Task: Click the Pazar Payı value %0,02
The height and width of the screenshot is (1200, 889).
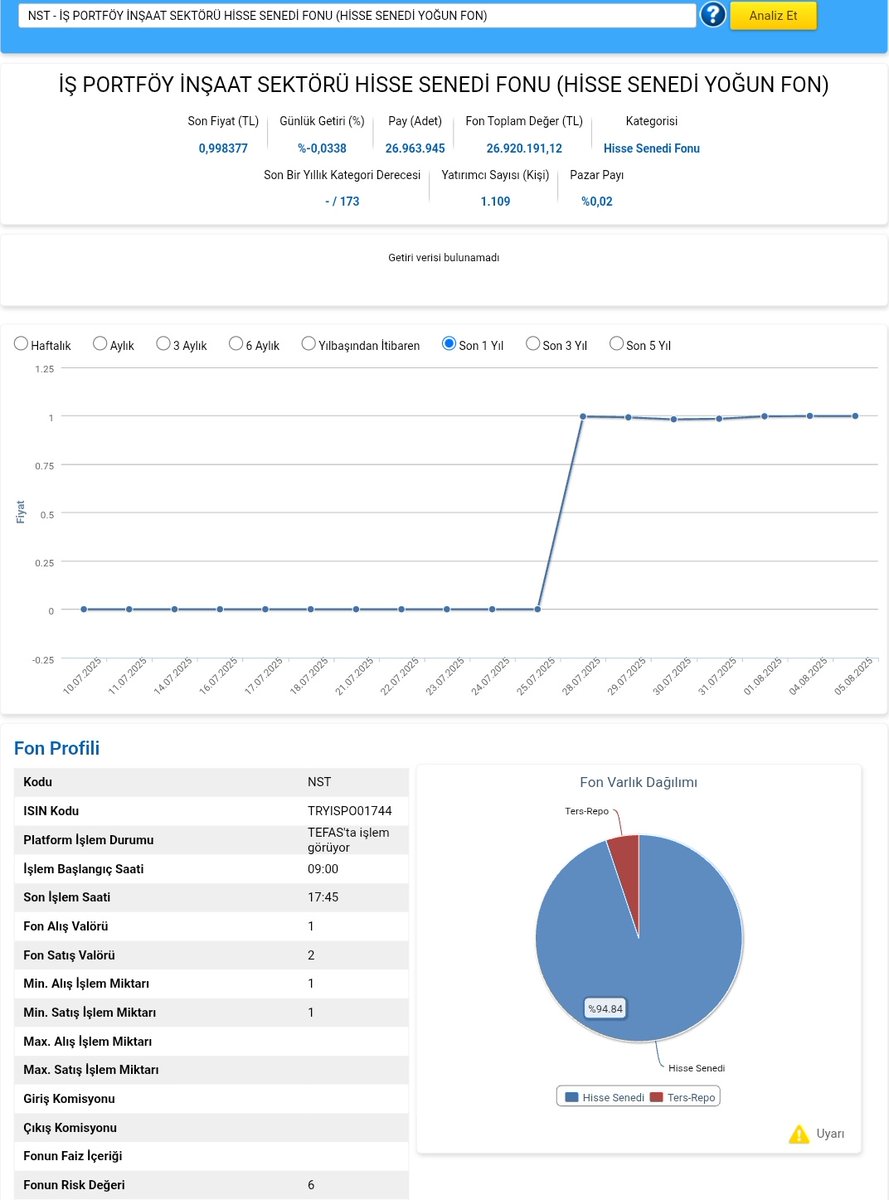Action: (x=597, y=201)
